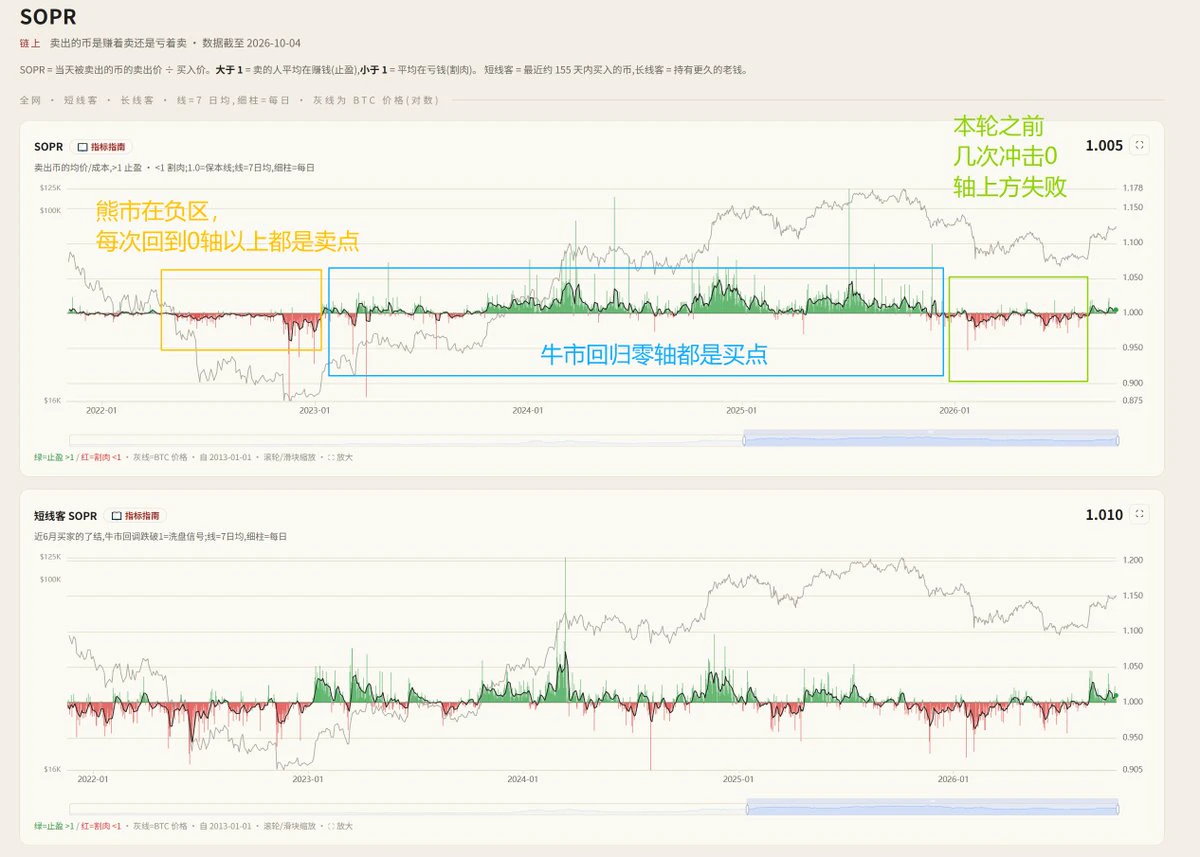Click 灰线=BTC 价格 in the 短线客 SOPR footer

(160, 826)
